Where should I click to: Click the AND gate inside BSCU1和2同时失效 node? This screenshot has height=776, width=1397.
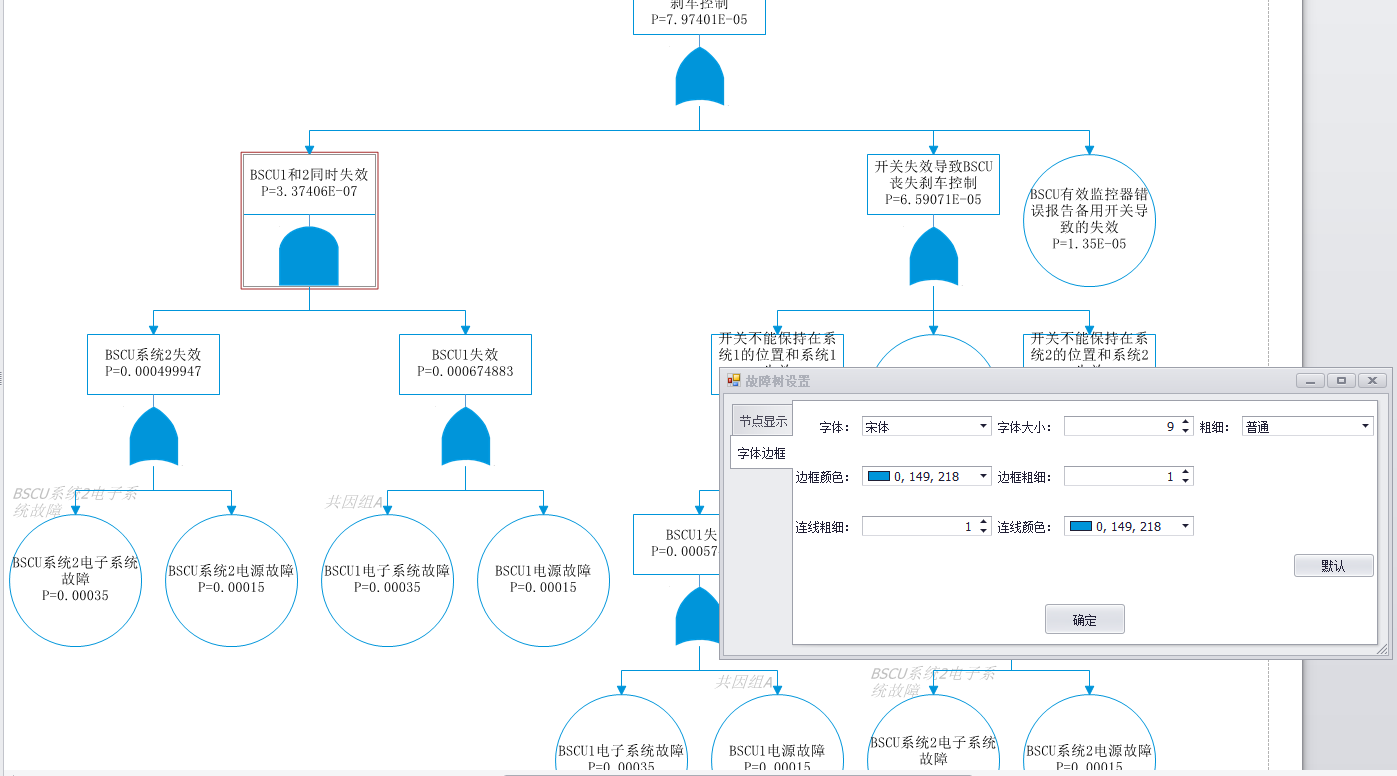309,256
